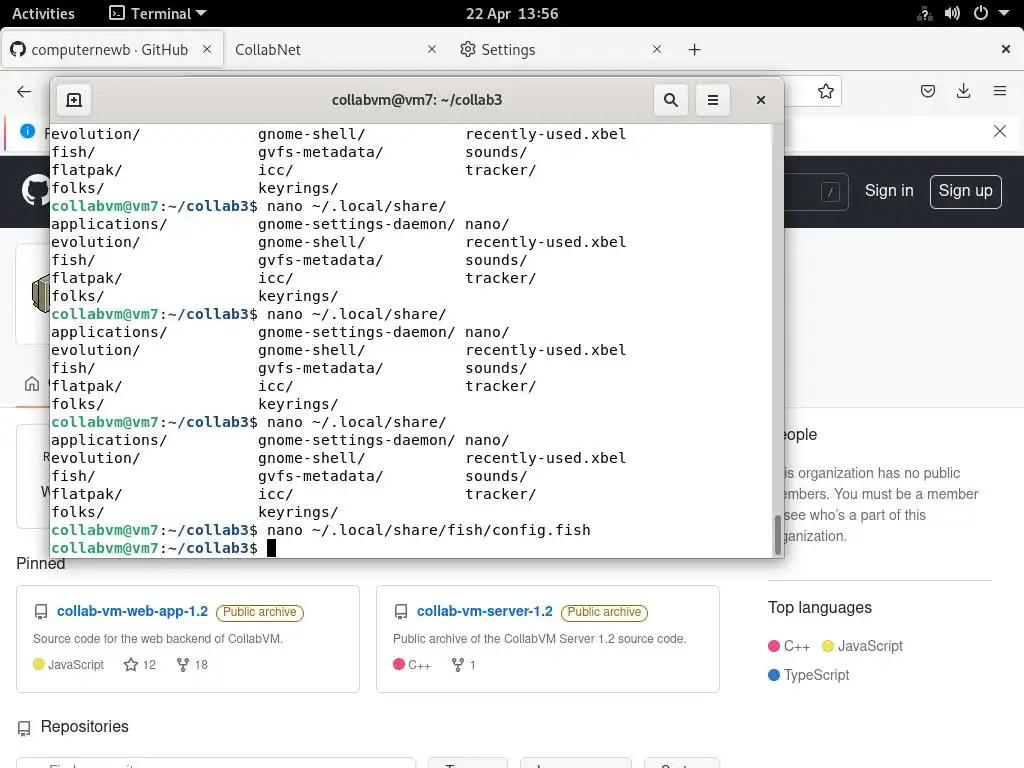Click the terminal vertical scrollbar thumb
This screenshot has height=768, width=1024.
(x=777, y=535)
